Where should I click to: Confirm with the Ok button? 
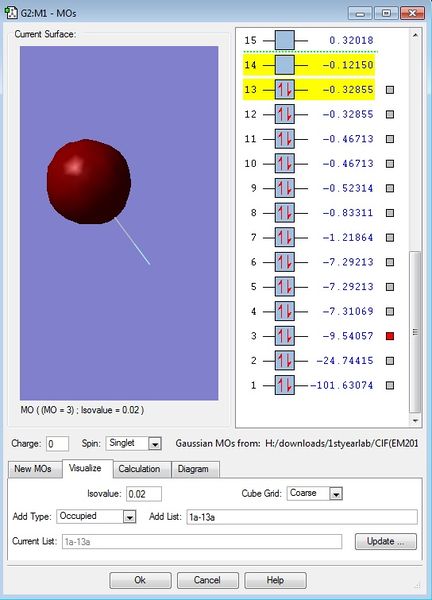pos(140,580)
